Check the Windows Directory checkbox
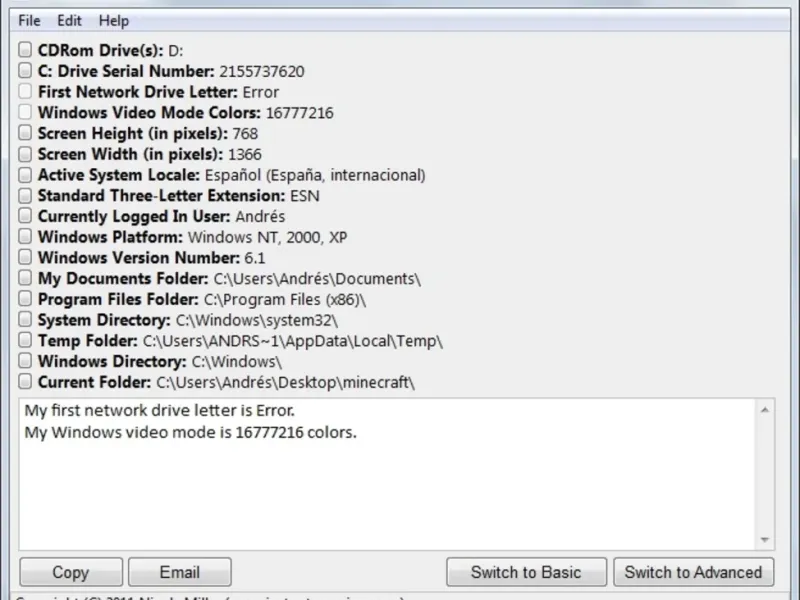 click(25, 361)
